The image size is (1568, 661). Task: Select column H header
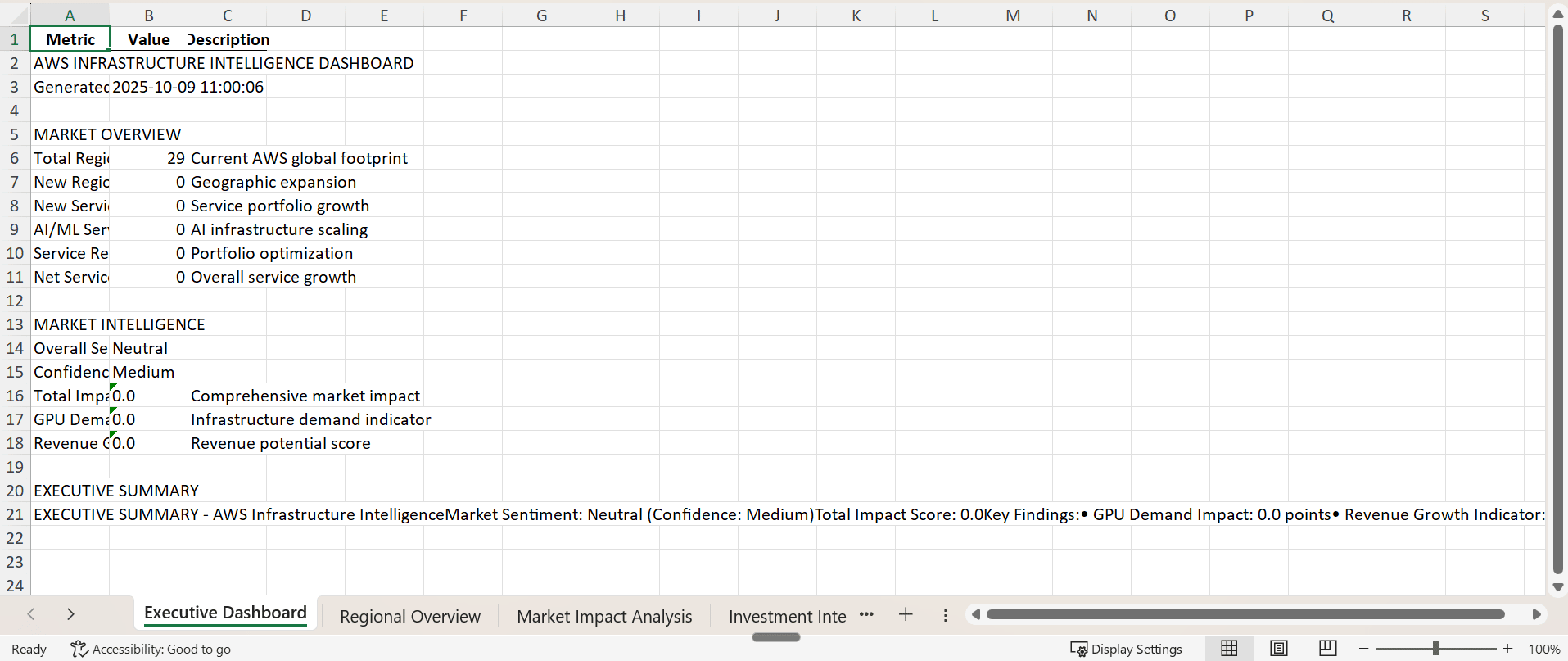621,16
